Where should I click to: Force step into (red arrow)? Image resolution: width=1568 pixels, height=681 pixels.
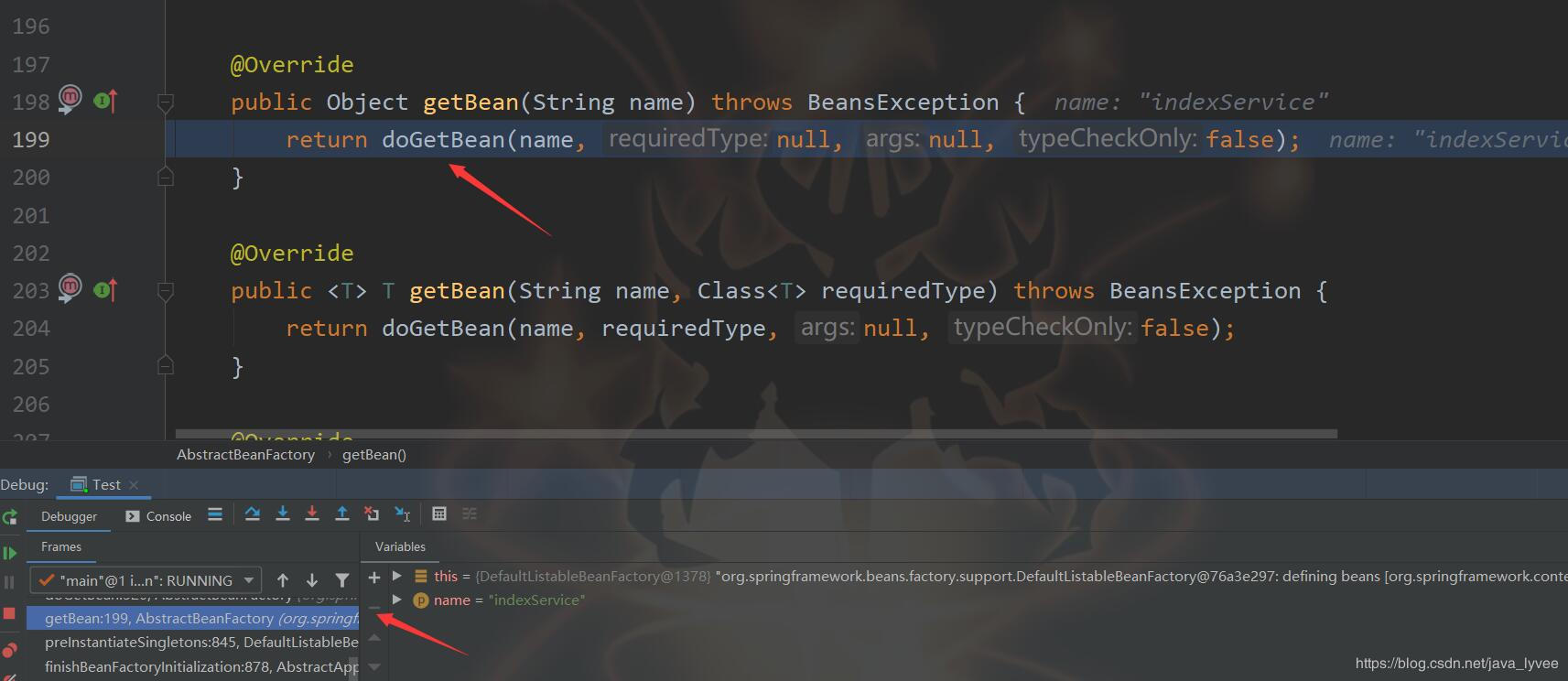(x=312, y=514)
